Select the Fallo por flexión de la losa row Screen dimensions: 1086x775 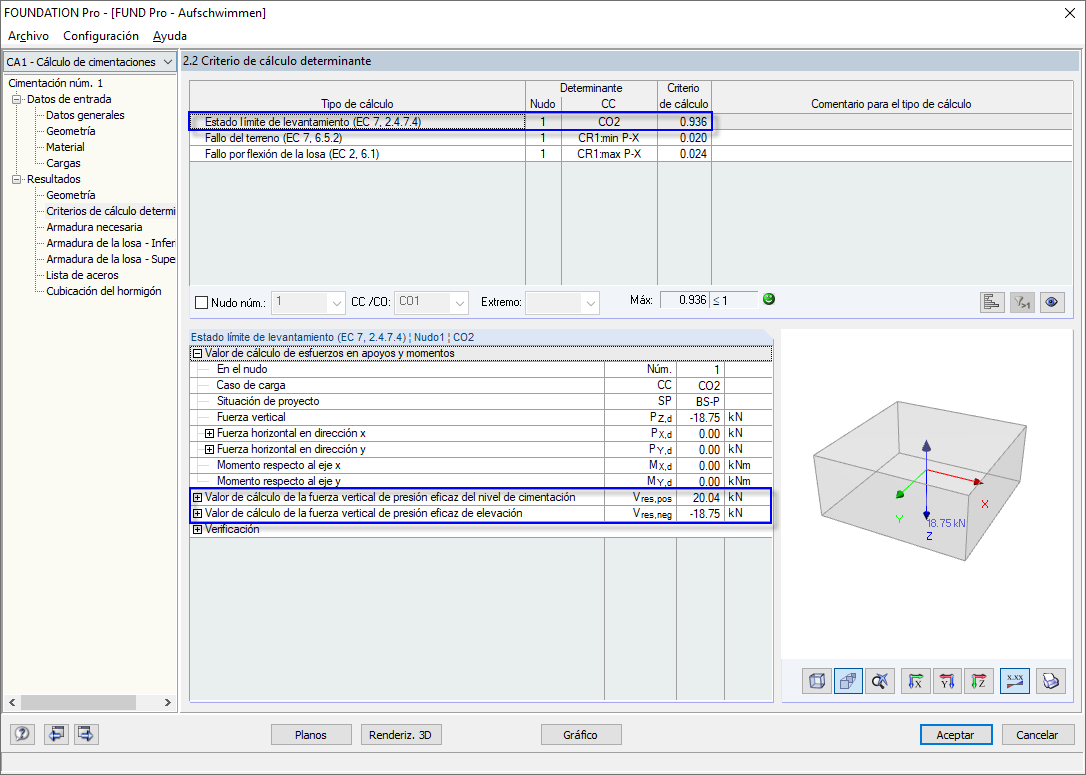[630, 154]
